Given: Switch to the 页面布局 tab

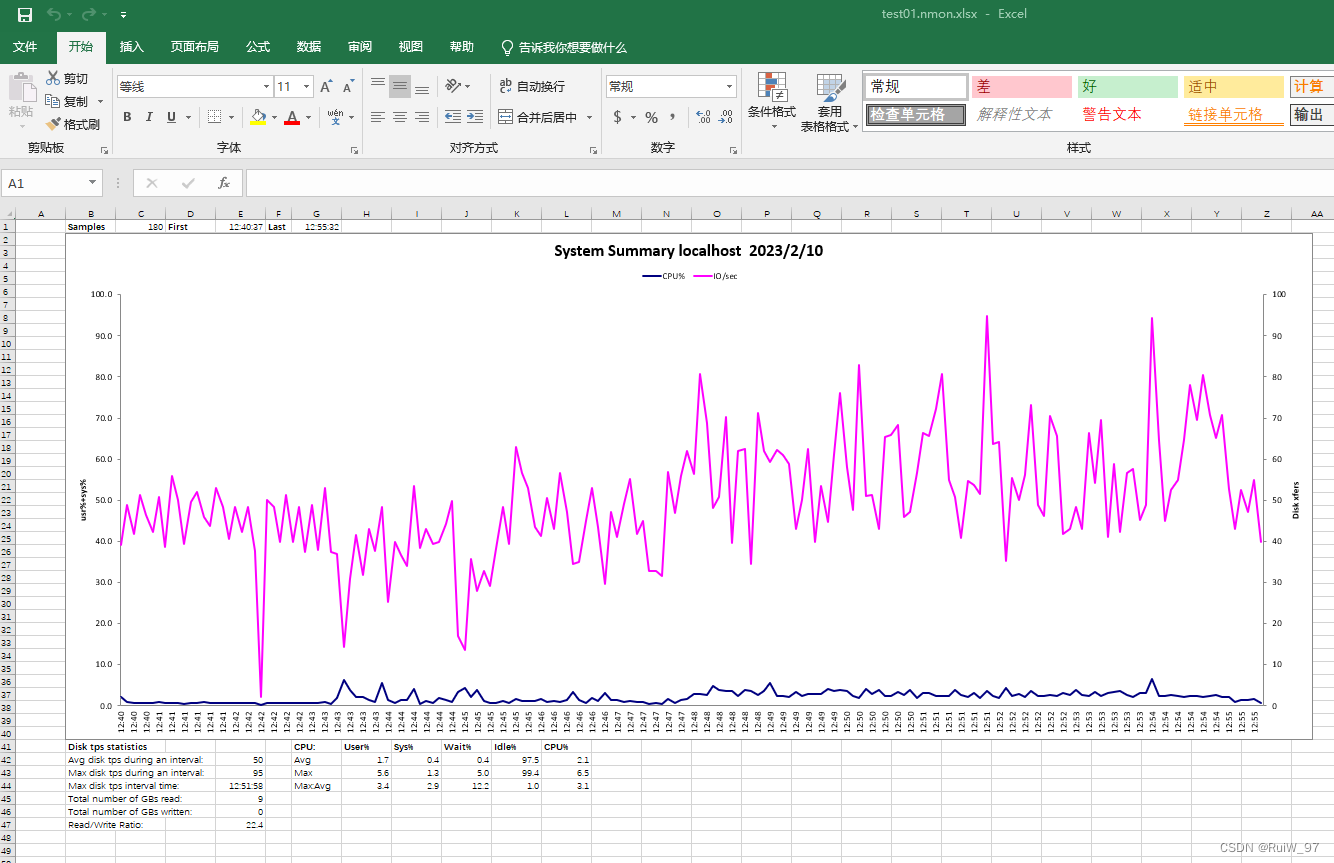Looking at the screenshot, I should (x=194, y=47).
